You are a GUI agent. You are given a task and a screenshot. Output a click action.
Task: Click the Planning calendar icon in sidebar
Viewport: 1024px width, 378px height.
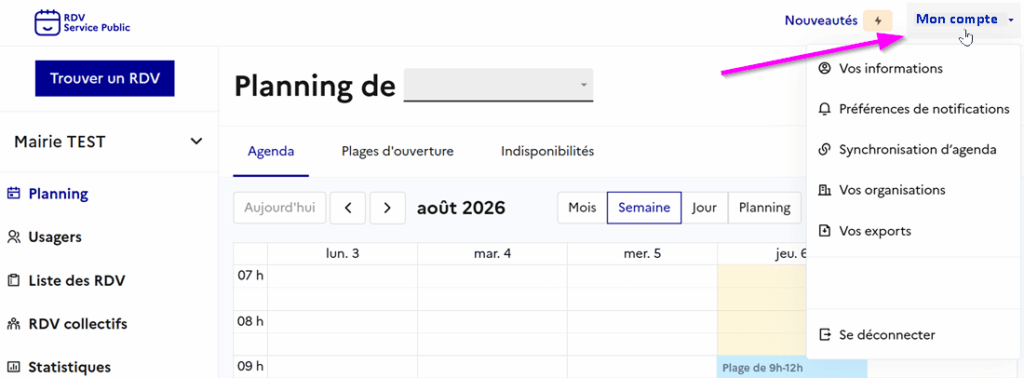13,193
